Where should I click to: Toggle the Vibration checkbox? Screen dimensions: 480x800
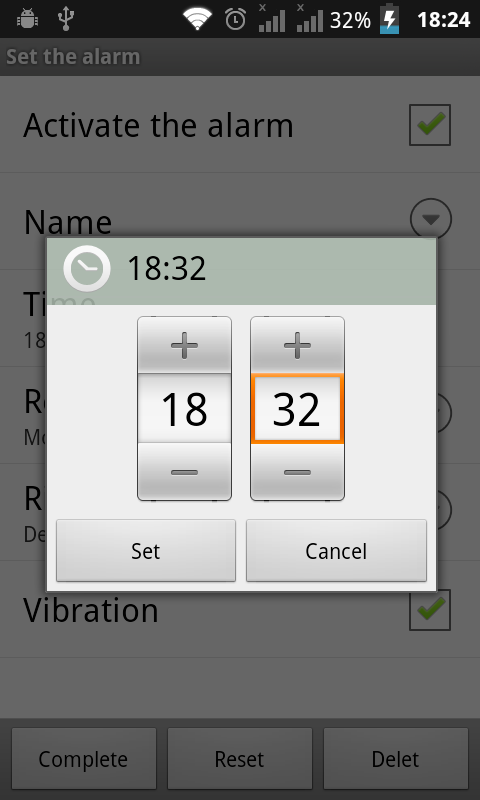430,610
